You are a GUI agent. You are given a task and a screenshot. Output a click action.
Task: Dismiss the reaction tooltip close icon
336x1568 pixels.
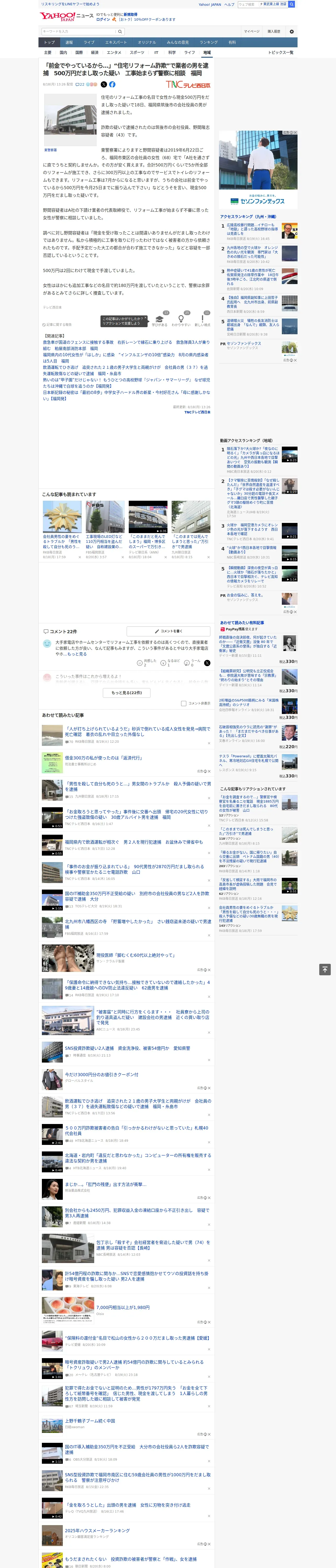pos(146,318)
